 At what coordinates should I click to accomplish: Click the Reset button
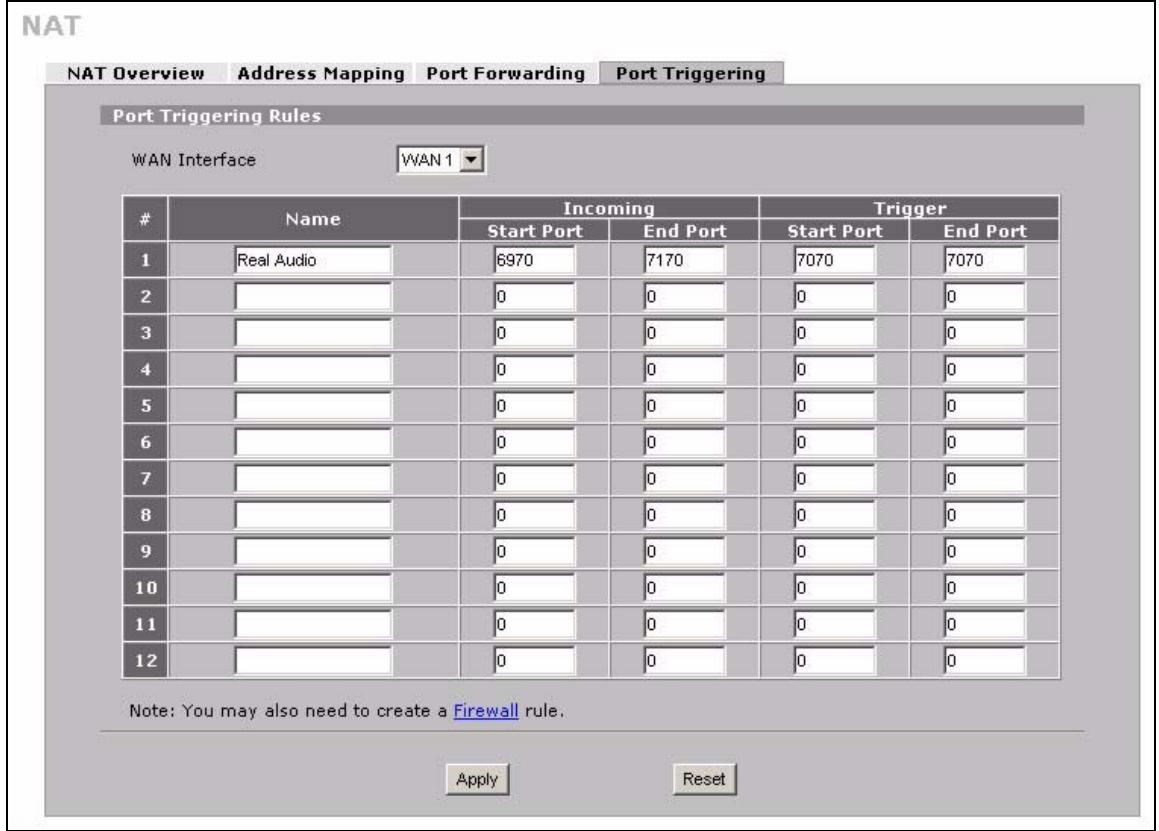[x=704, y=779]
